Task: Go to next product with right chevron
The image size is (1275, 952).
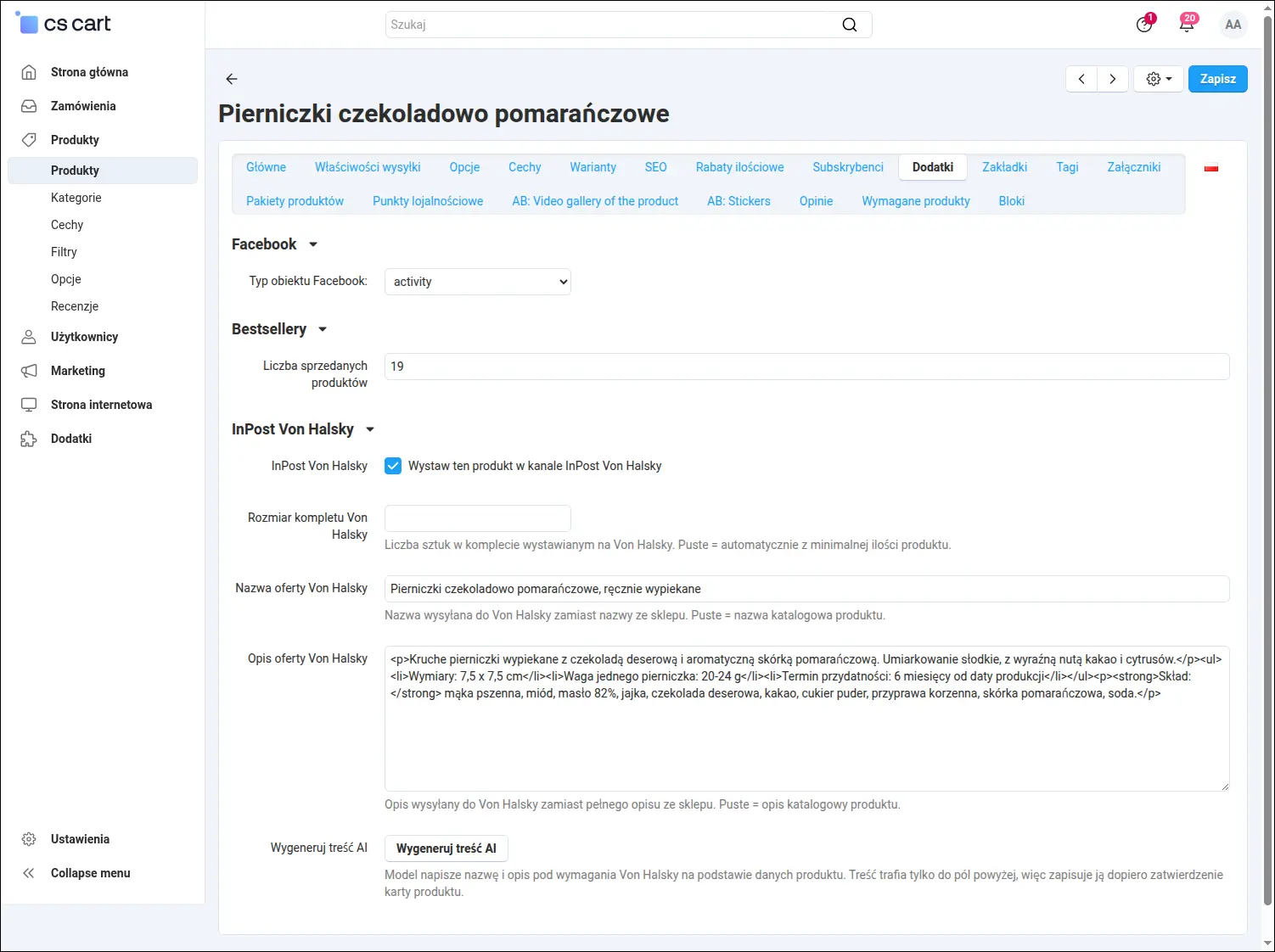Action: 1112,79
